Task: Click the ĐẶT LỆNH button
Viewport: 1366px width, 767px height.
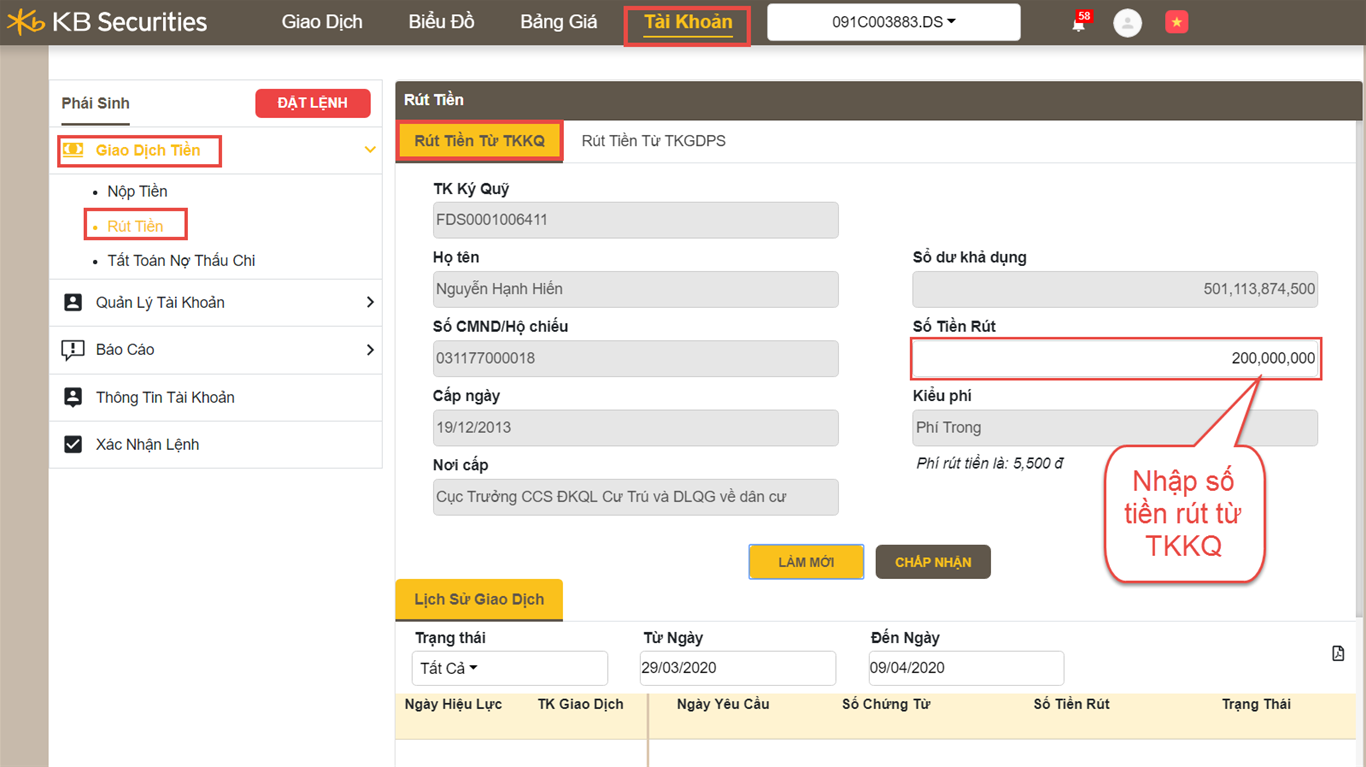Action: pyautogui.click(x=313, y=103)
